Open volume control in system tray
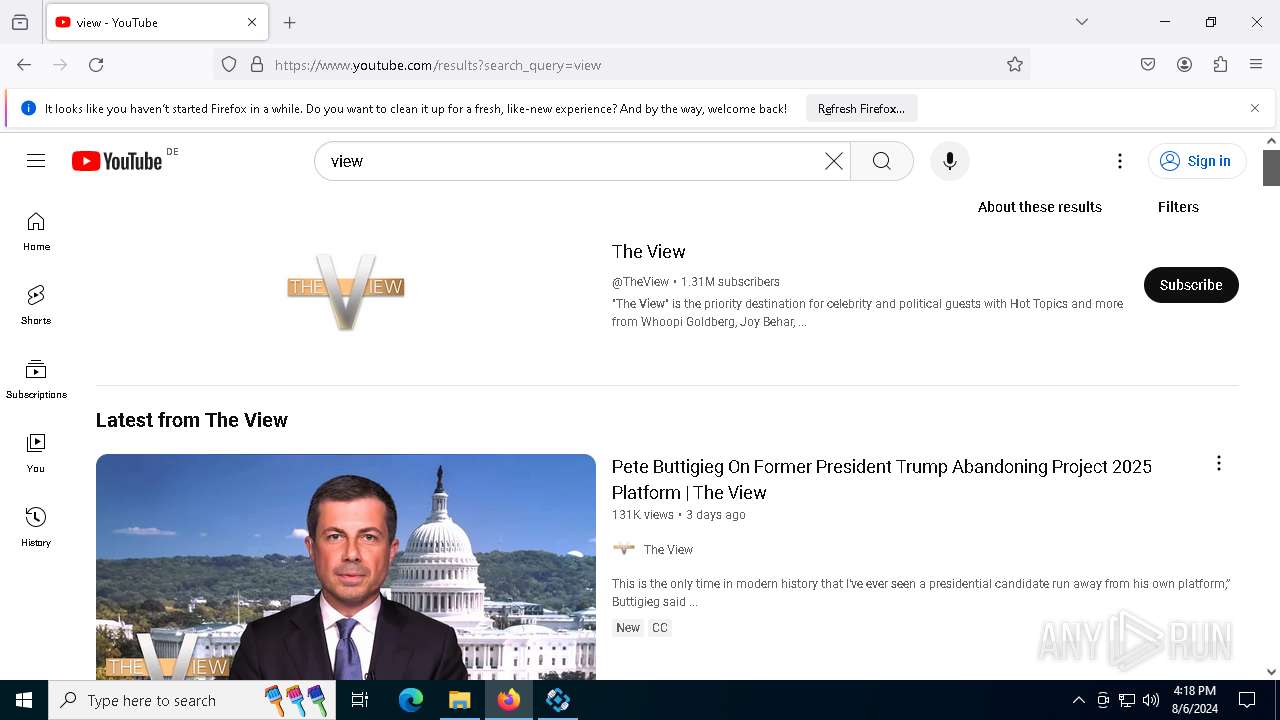 [1151, 700]
